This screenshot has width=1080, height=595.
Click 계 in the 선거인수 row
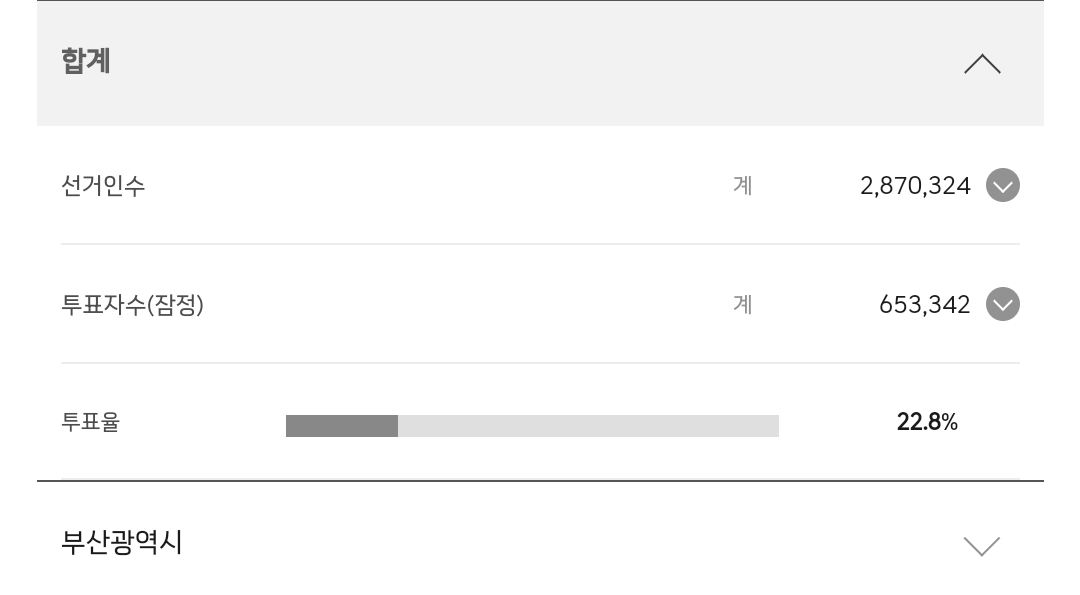[742, 186]
